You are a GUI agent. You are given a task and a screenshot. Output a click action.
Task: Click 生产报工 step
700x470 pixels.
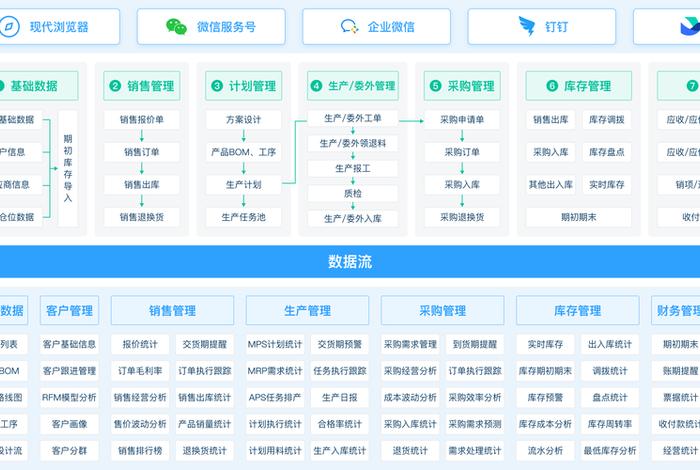(353, 168)
